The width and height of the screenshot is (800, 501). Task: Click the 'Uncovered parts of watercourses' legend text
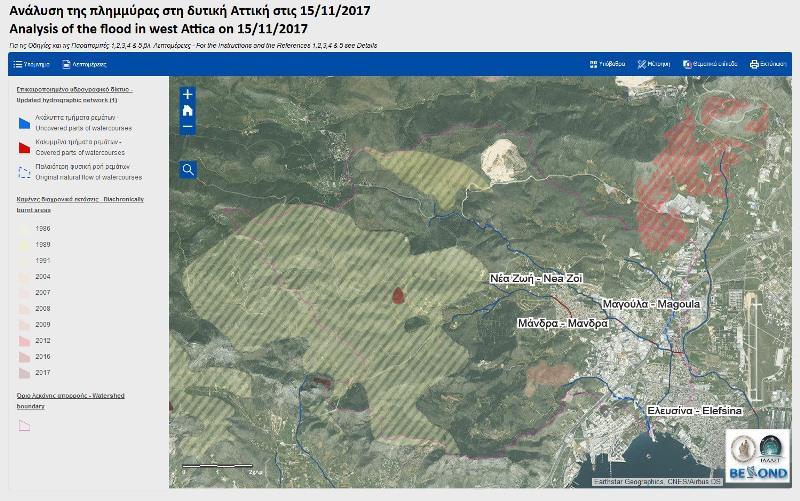point(84,128)
